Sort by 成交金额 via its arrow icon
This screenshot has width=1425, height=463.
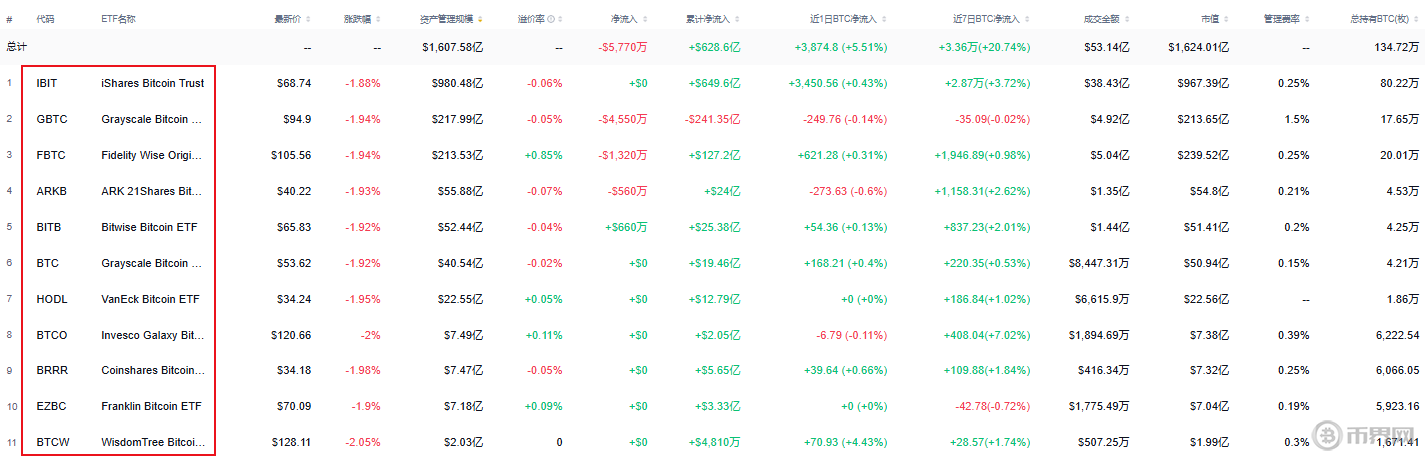1127,19
